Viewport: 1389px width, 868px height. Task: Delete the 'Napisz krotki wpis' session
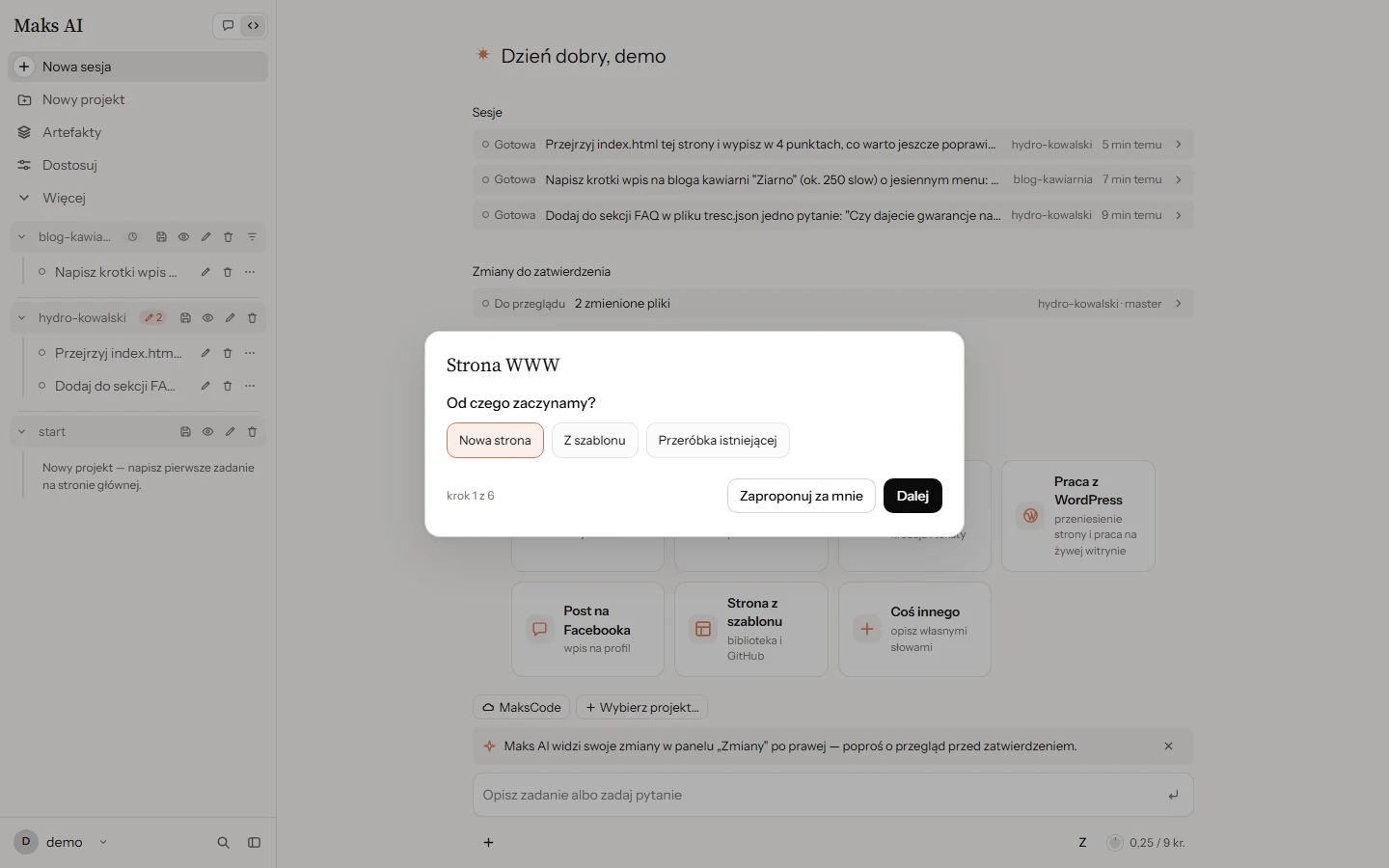(228, 272)
